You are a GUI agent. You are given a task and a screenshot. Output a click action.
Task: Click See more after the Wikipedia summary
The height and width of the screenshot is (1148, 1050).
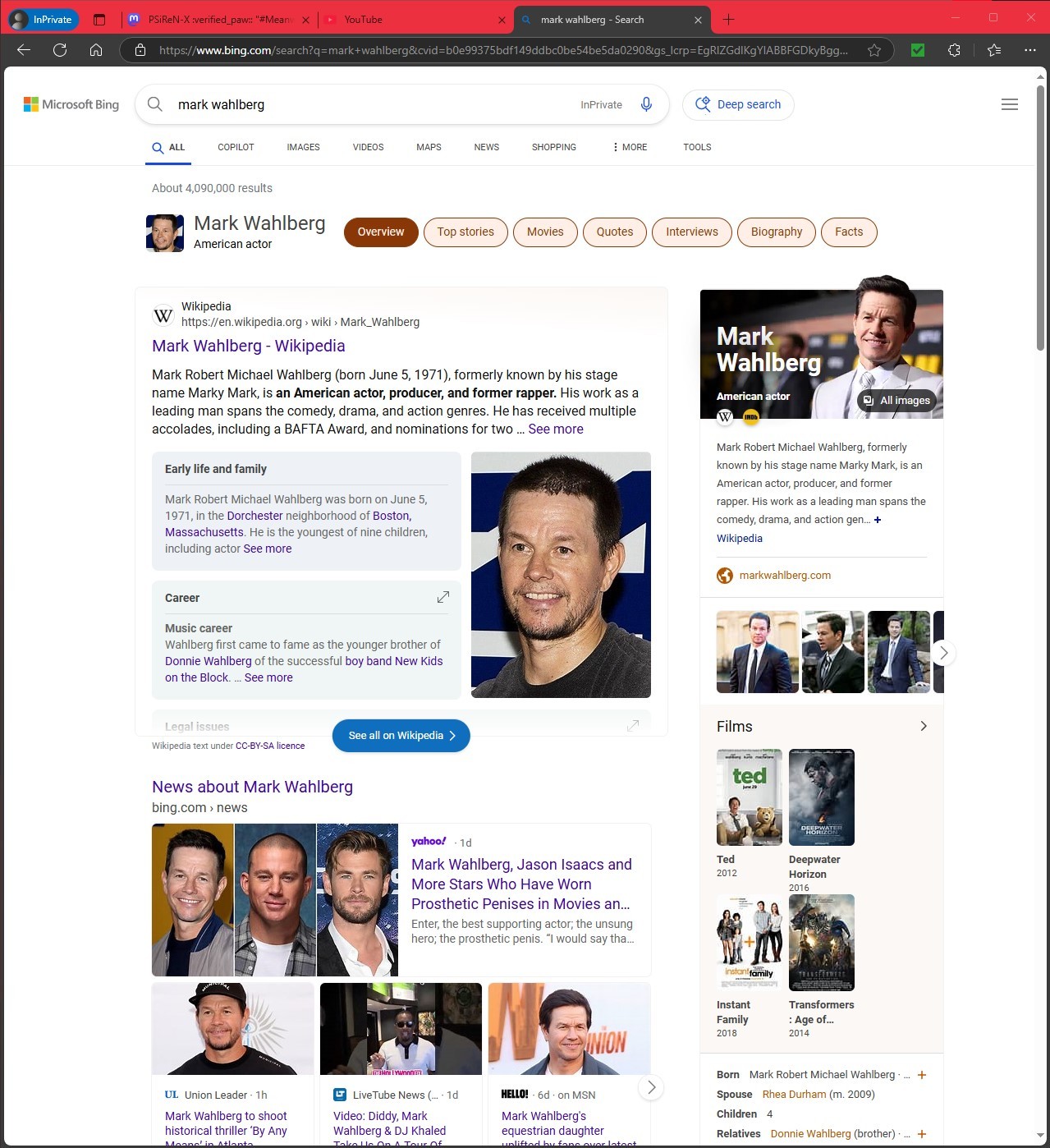(556, 429)
